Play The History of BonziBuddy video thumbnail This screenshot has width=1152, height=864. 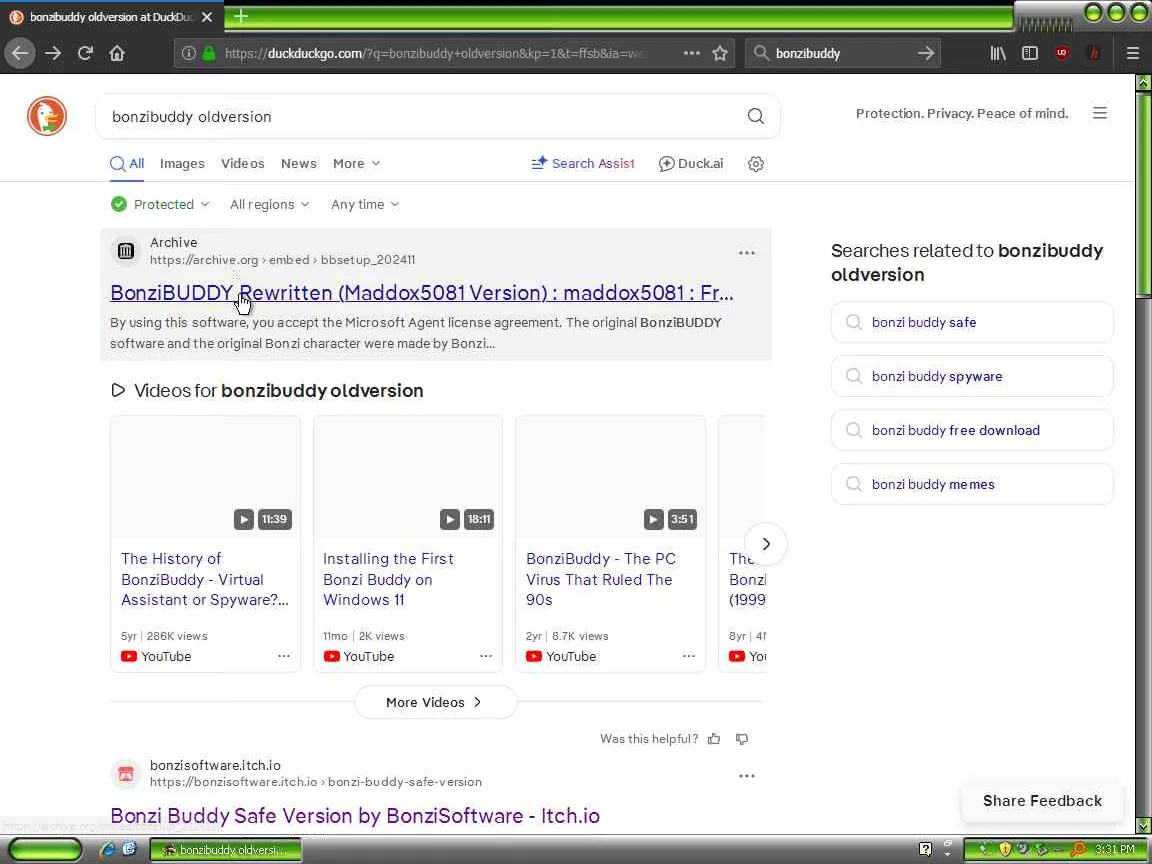click(x=205, y=477)
